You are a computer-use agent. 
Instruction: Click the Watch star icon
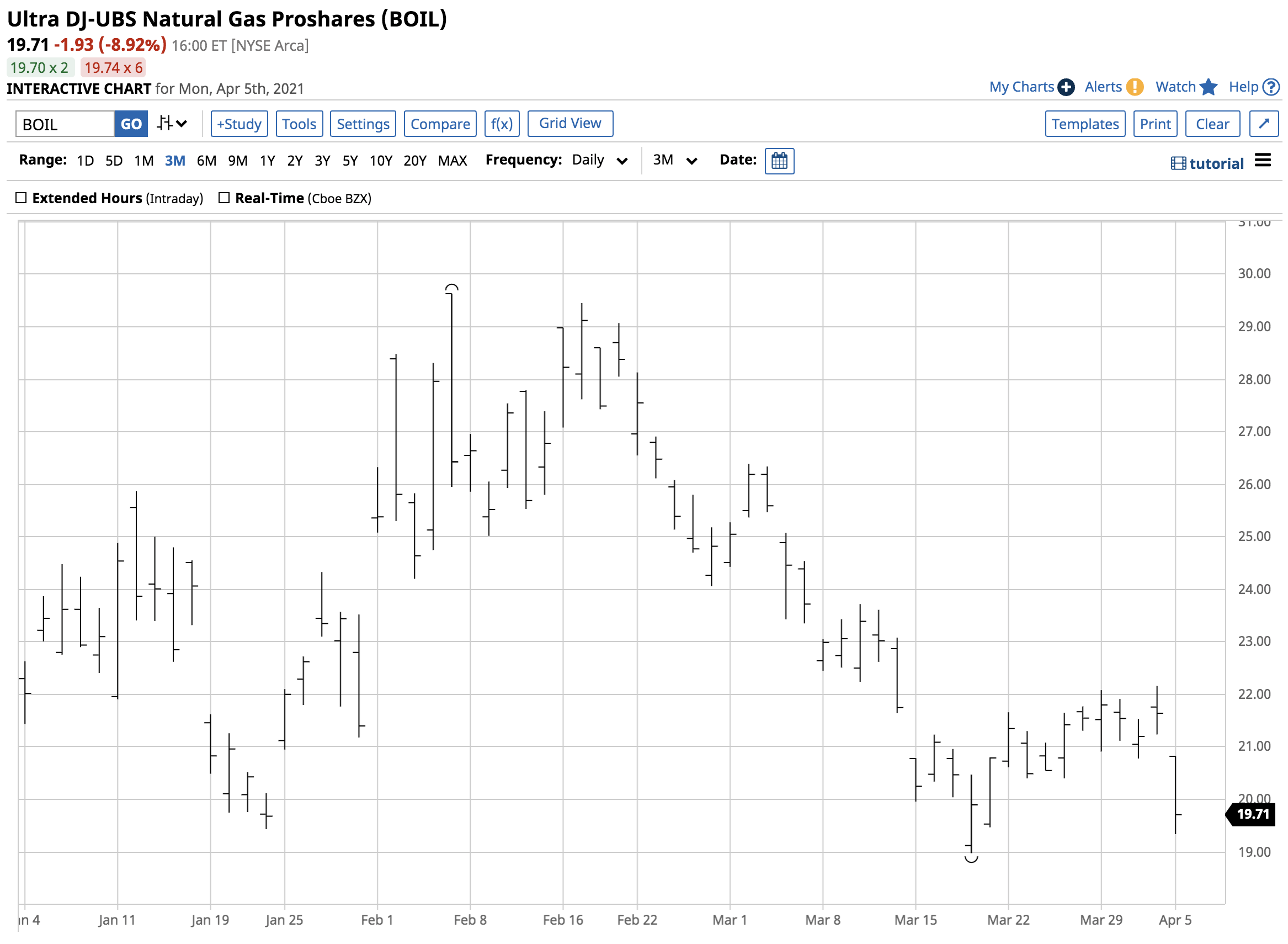pos(1209,87)
